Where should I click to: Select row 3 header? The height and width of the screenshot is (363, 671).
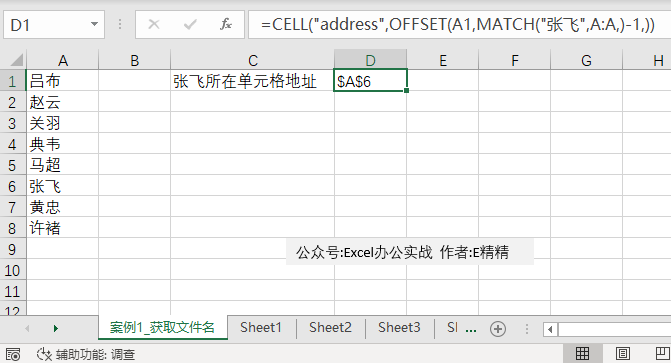12,123
